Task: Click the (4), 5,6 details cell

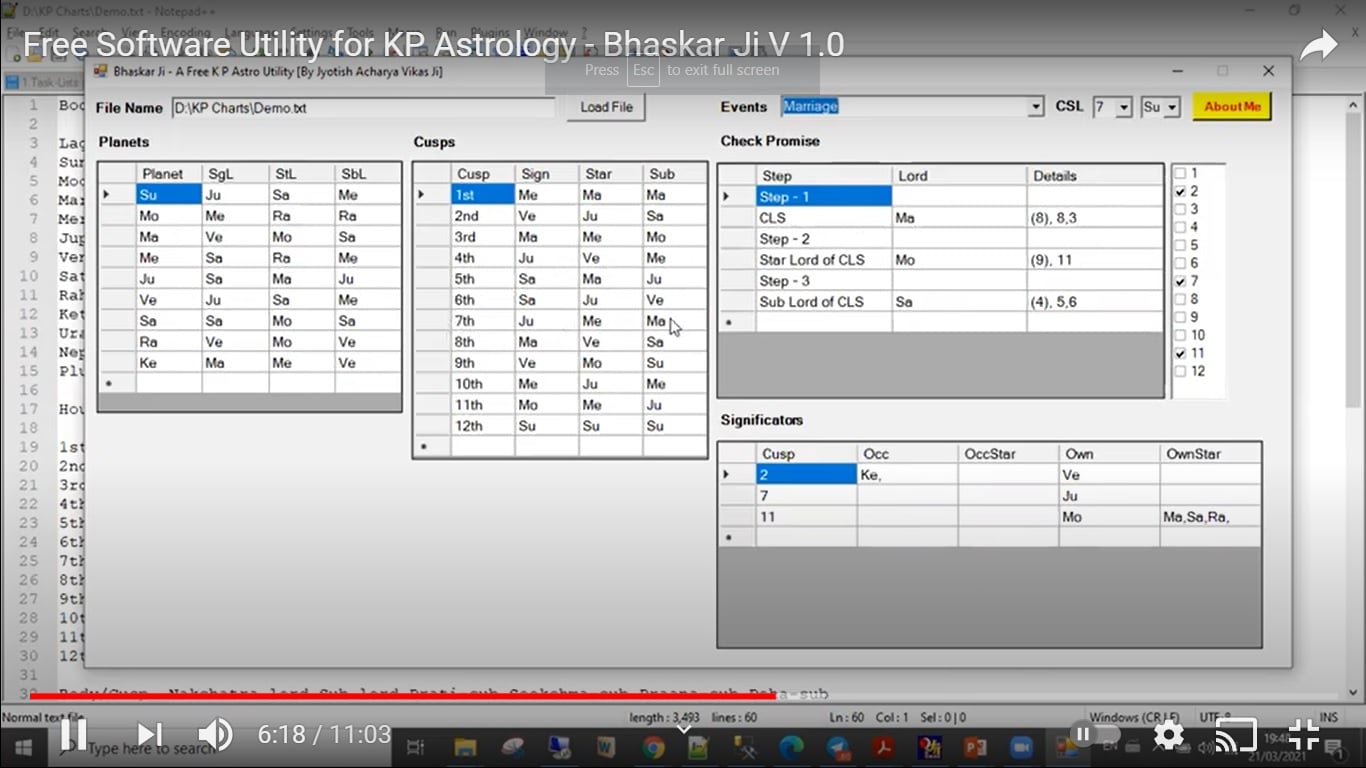Action: coord(1095,302)
